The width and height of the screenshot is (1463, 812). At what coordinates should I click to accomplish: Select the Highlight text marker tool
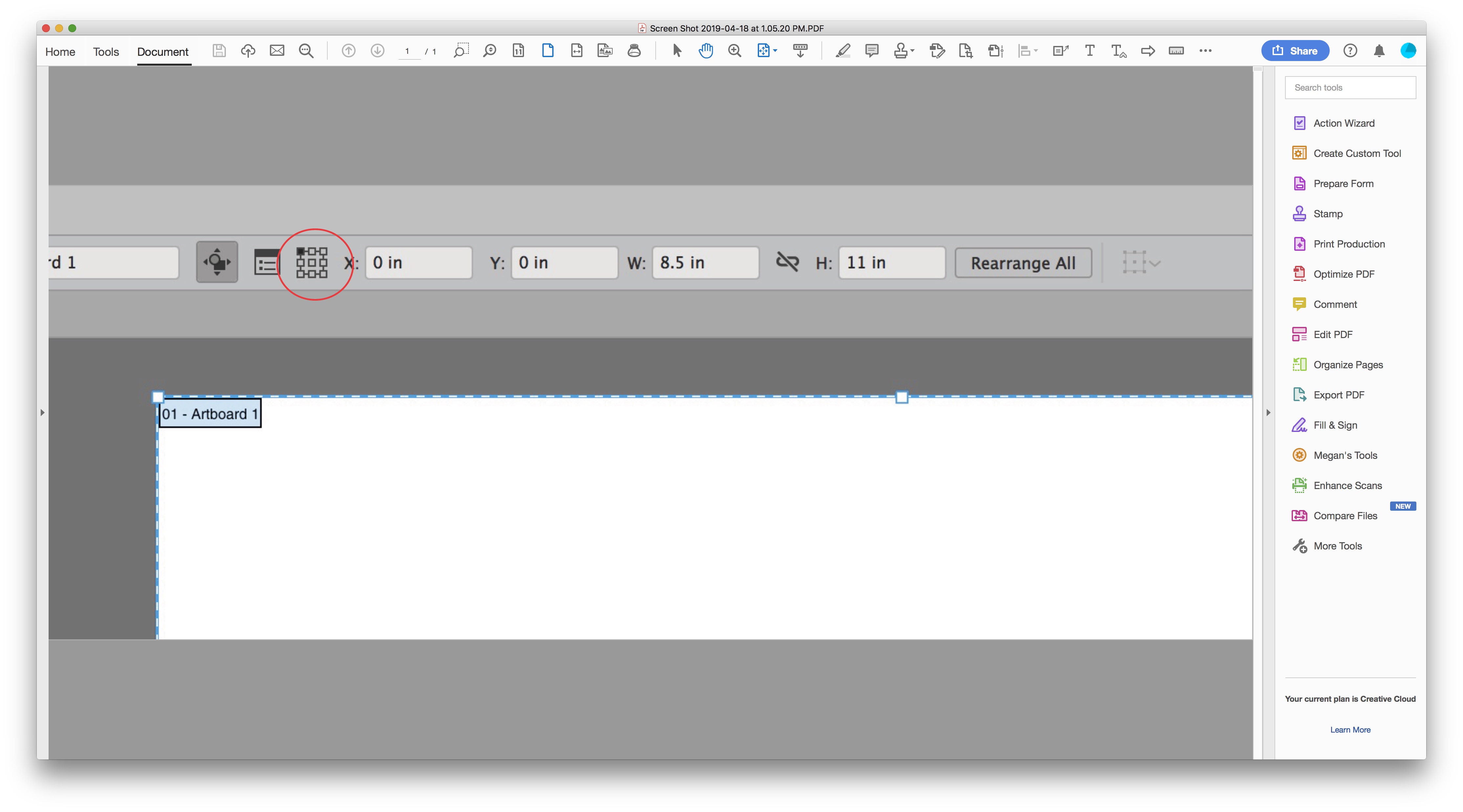coord(843,51)
